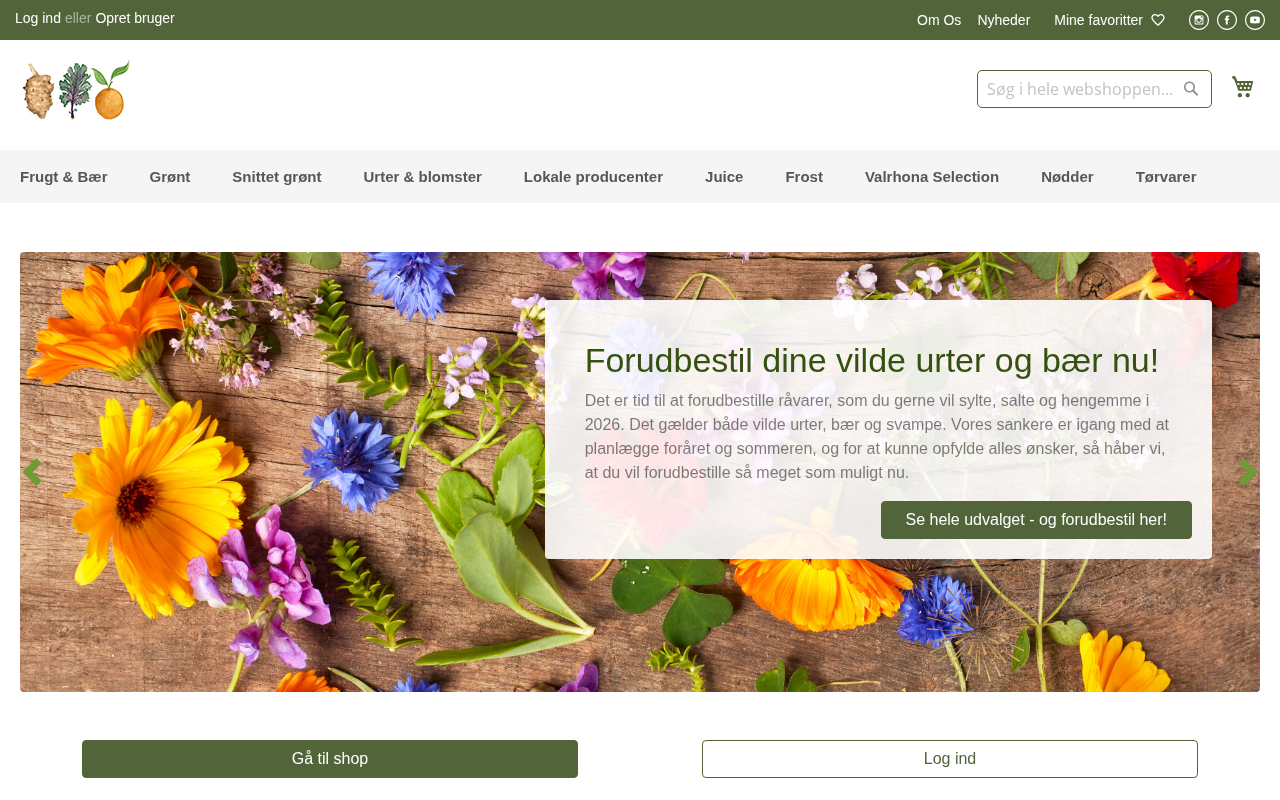Open the Frugt & Bær menu
Viewport: 1280px width, 800px height.
click(x=64, y=177)
